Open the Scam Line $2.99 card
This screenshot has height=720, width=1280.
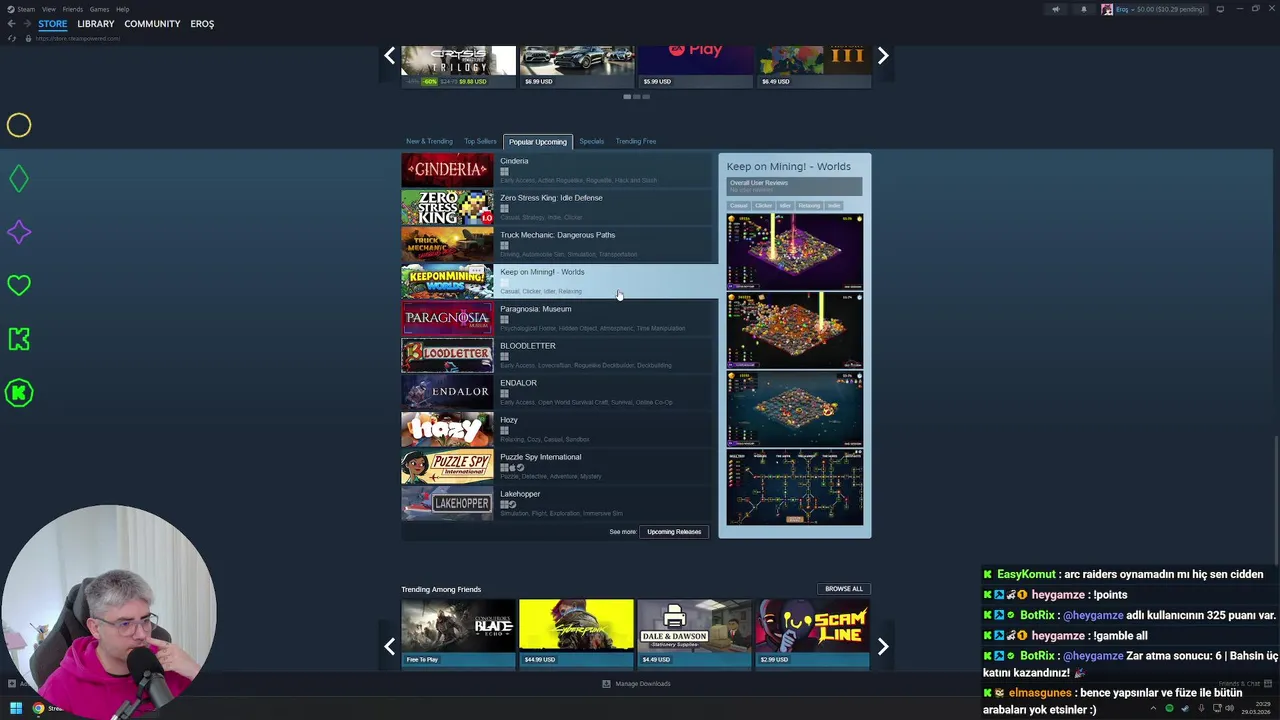point(812,632)
